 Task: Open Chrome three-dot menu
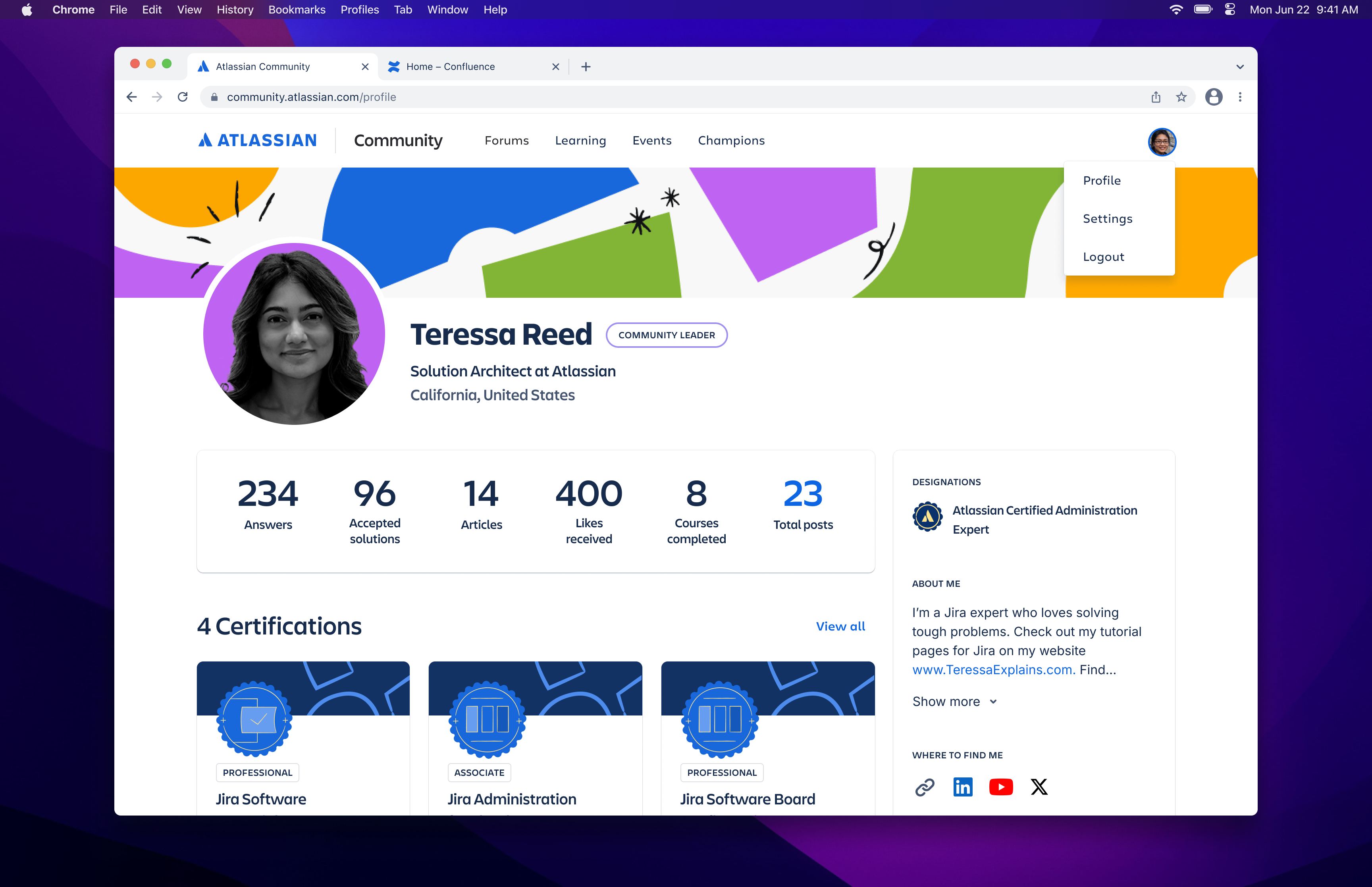(x=1239, y=97)
